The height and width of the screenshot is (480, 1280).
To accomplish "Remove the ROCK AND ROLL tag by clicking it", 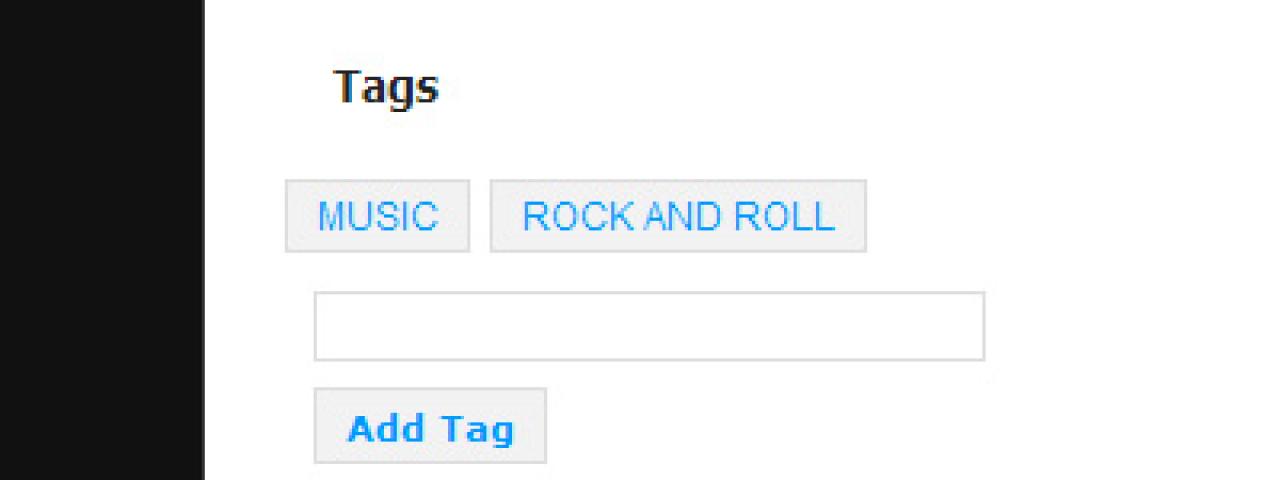I will coord(678,216).
